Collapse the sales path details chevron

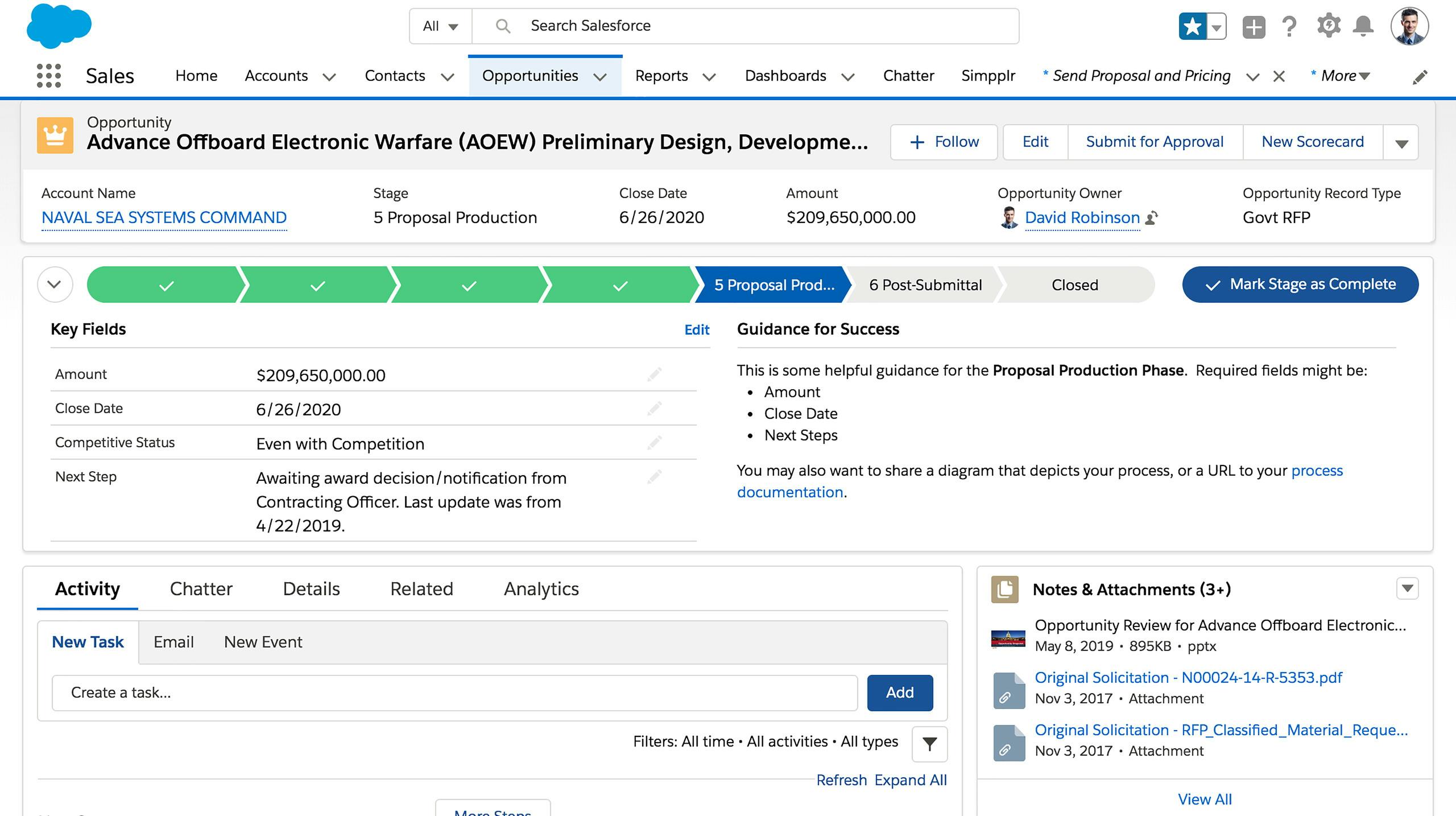tap(55, 284)
